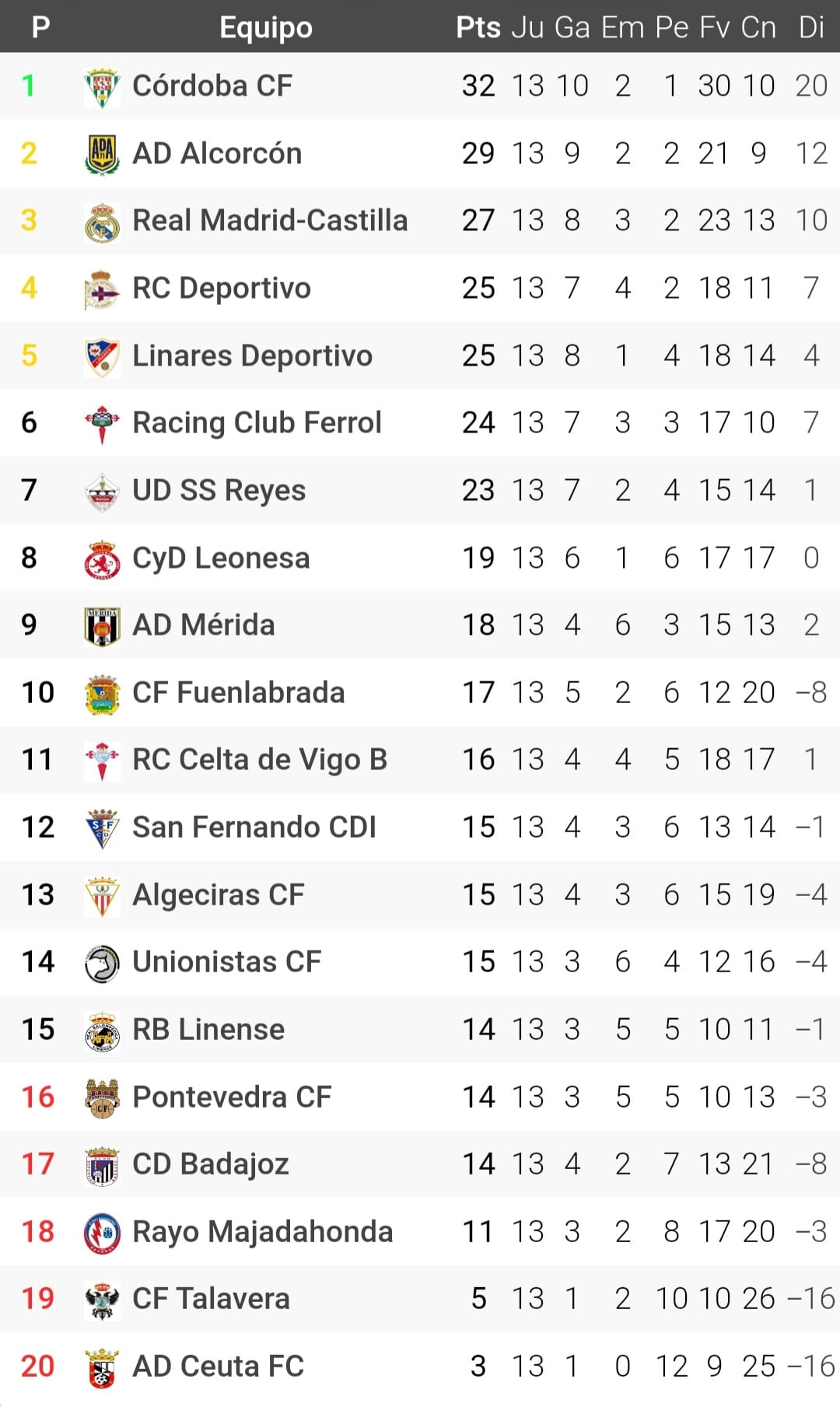This screenshot has width=840, height=1407.
Task: Tap the Linares Deportivo shield icon
Action: pos(102,357)
